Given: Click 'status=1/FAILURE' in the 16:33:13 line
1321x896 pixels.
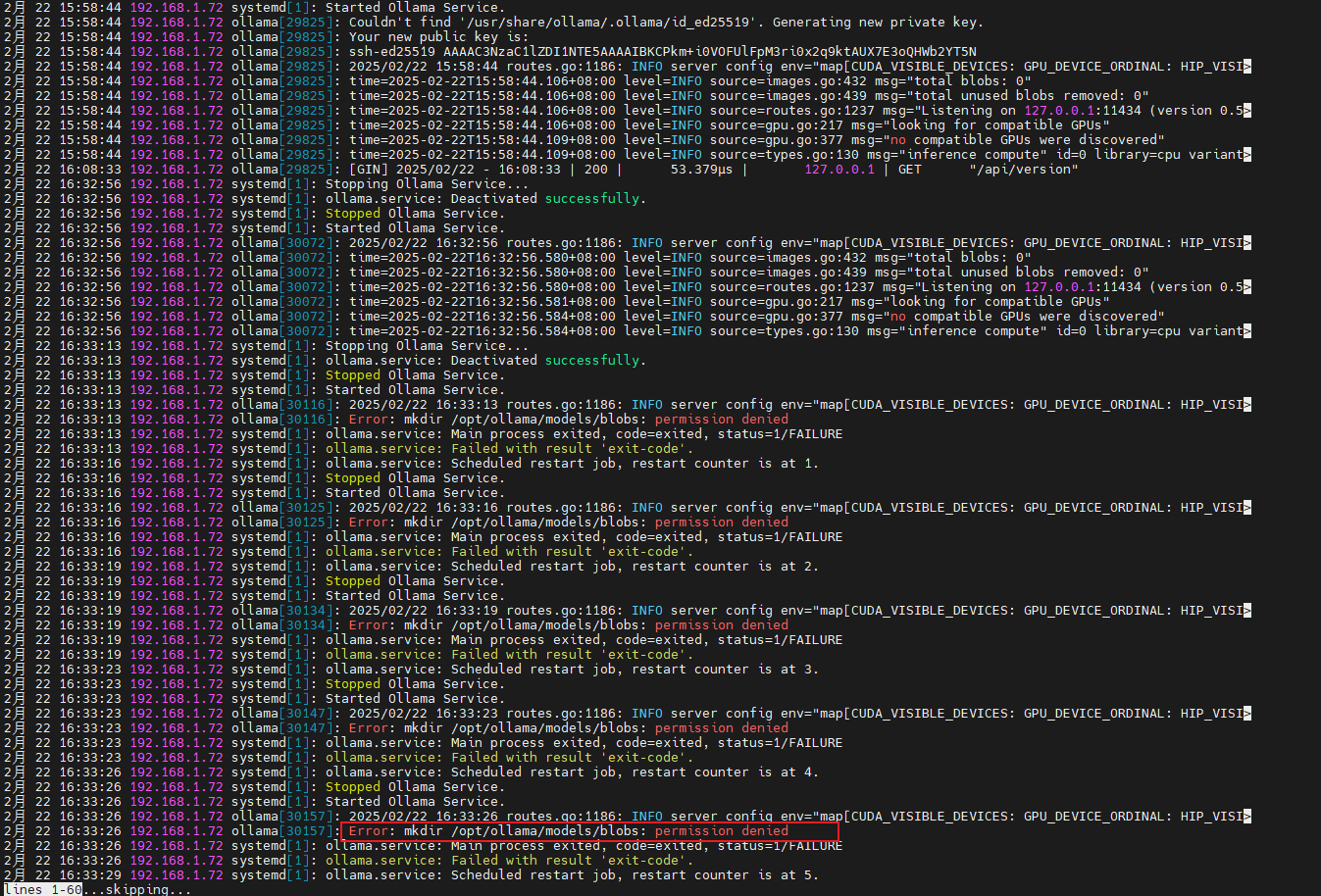Looking at the screenshot, I should tap(780, 433).
